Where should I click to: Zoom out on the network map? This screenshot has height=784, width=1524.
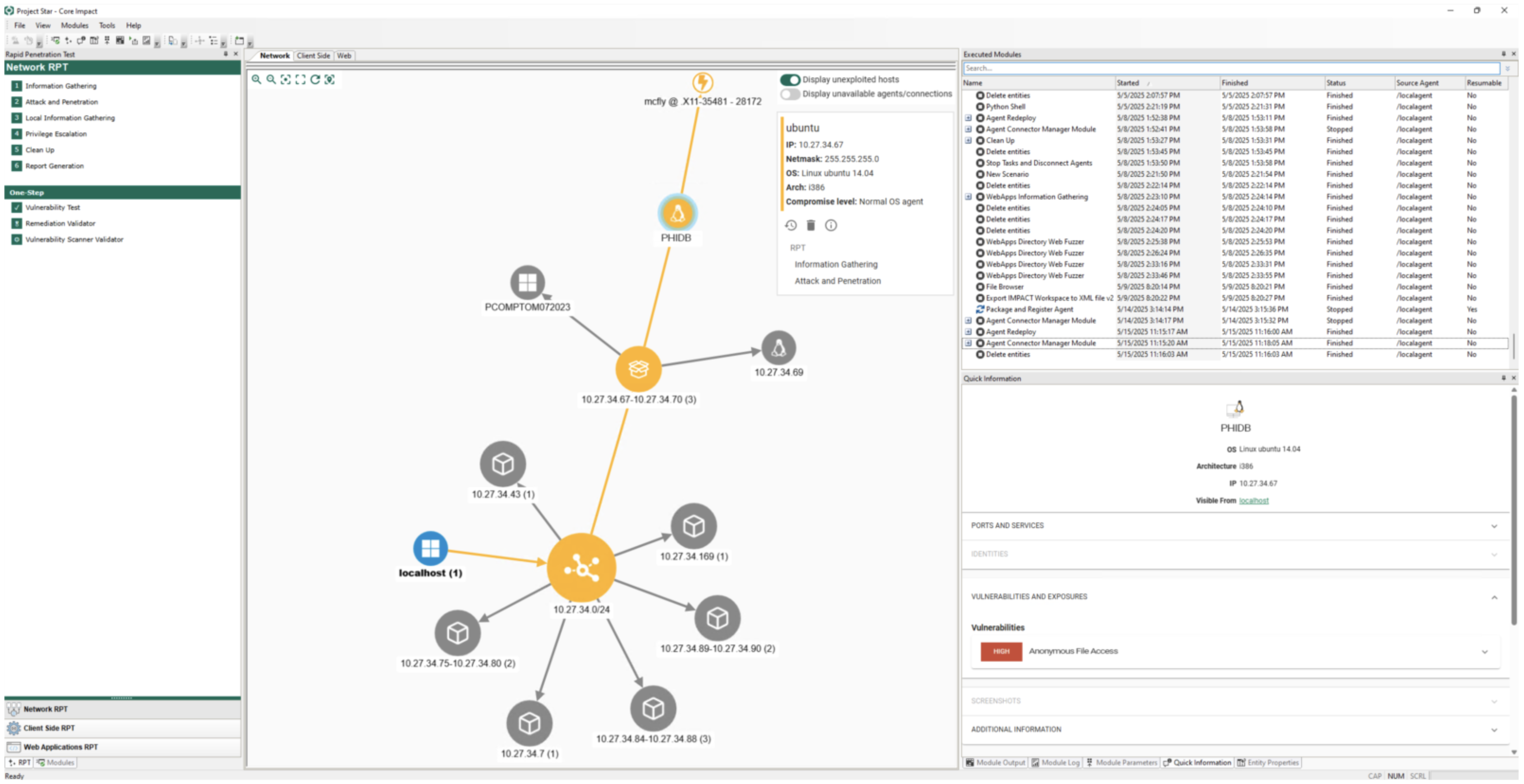[271, 79]
